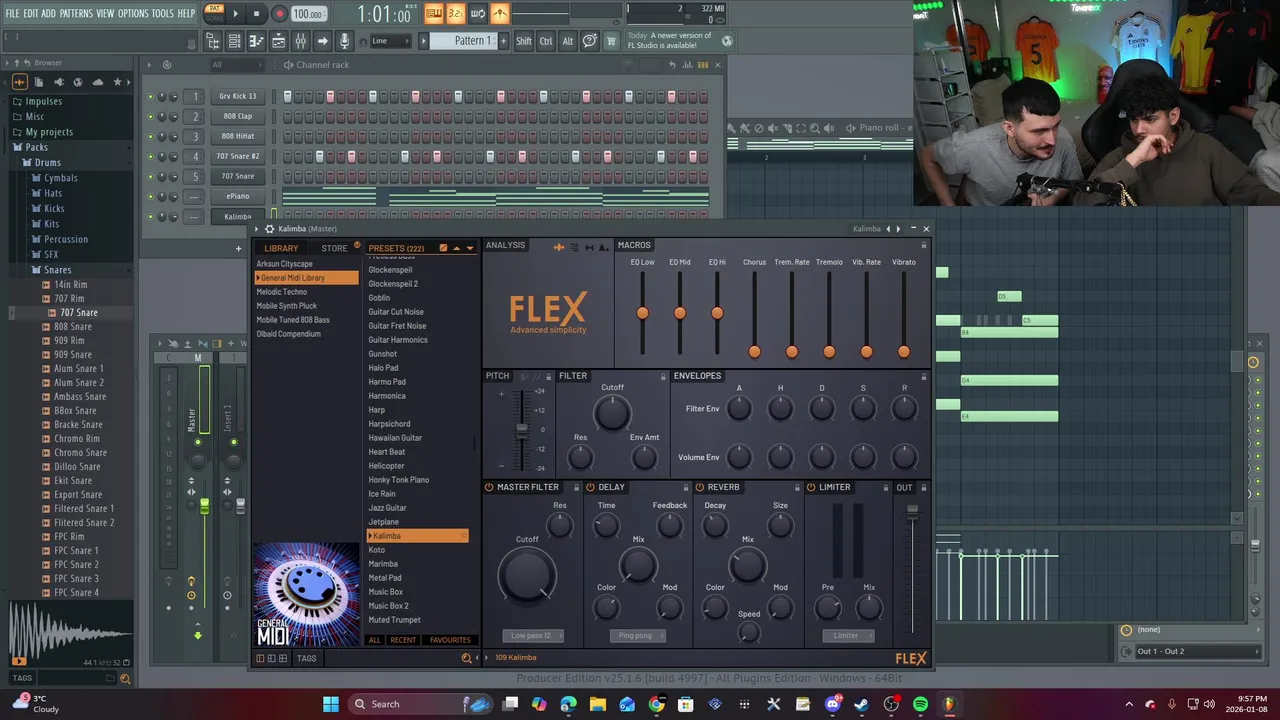
Task: Toggle the Reverb power button
Action: tap(700, 487)
